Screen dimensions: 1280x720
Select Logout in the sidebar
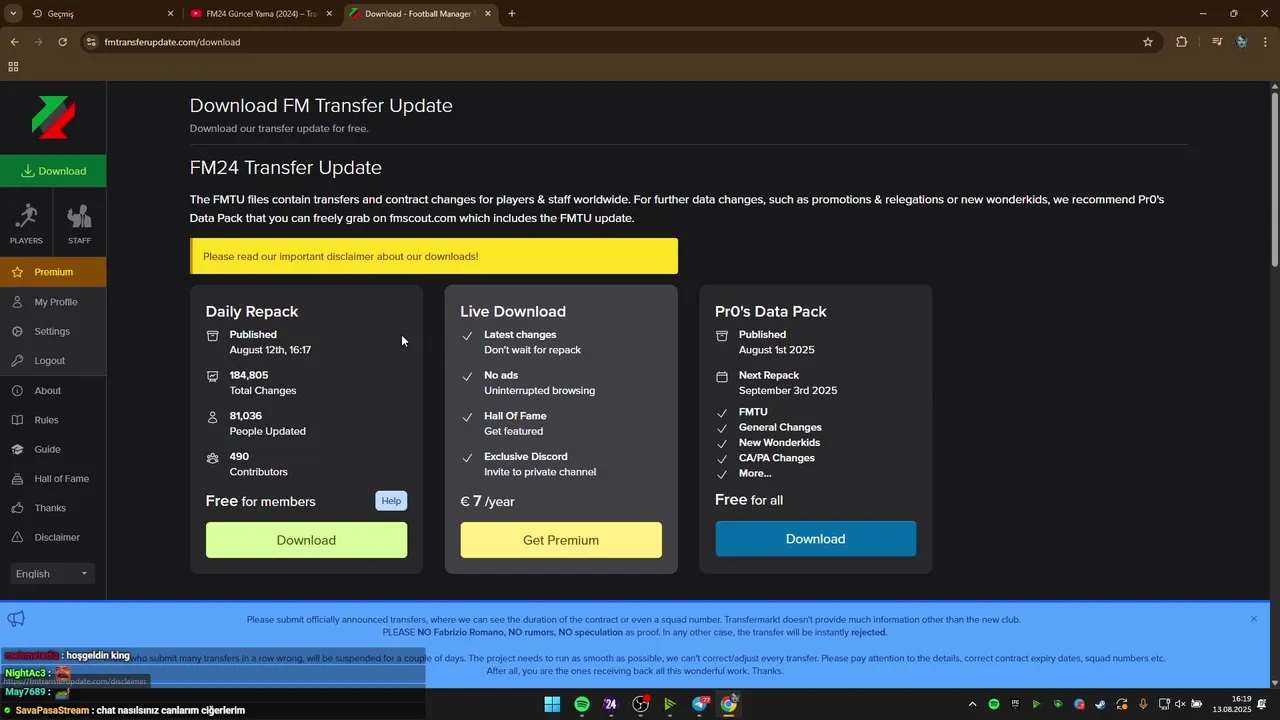pos(53,361)
